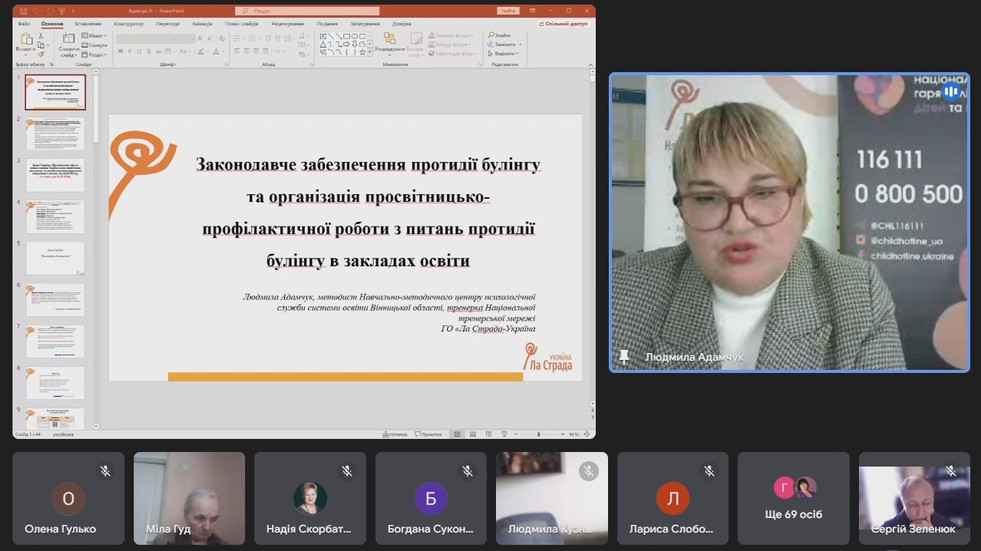Select slide 5 thumbnail in the panel
The image size is (981, 551).
point(55,258)
